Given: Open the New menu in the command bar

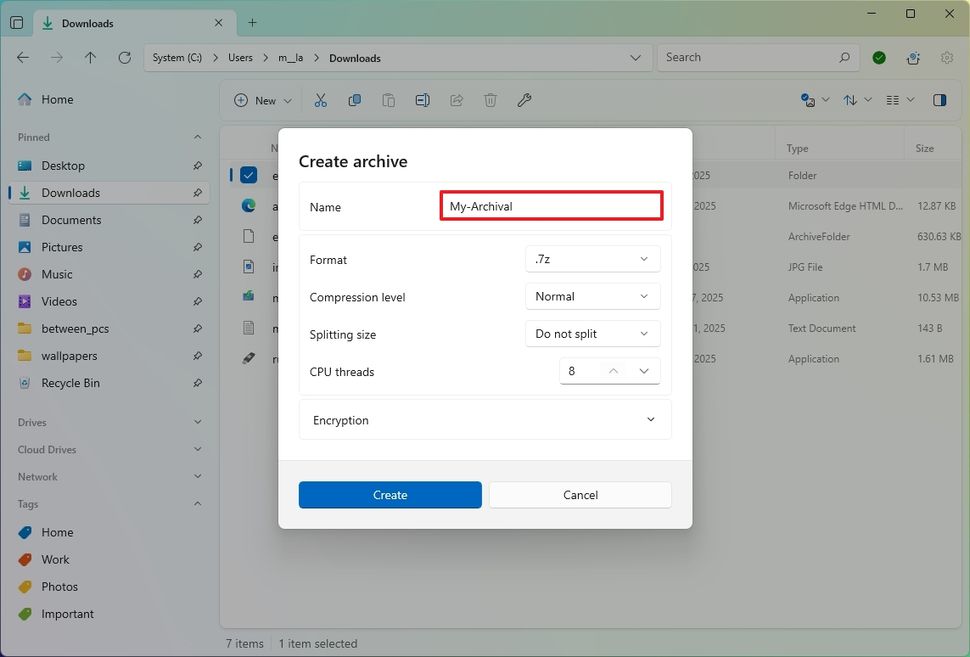Looking at the screenshot, I should (x=262, y=100).
